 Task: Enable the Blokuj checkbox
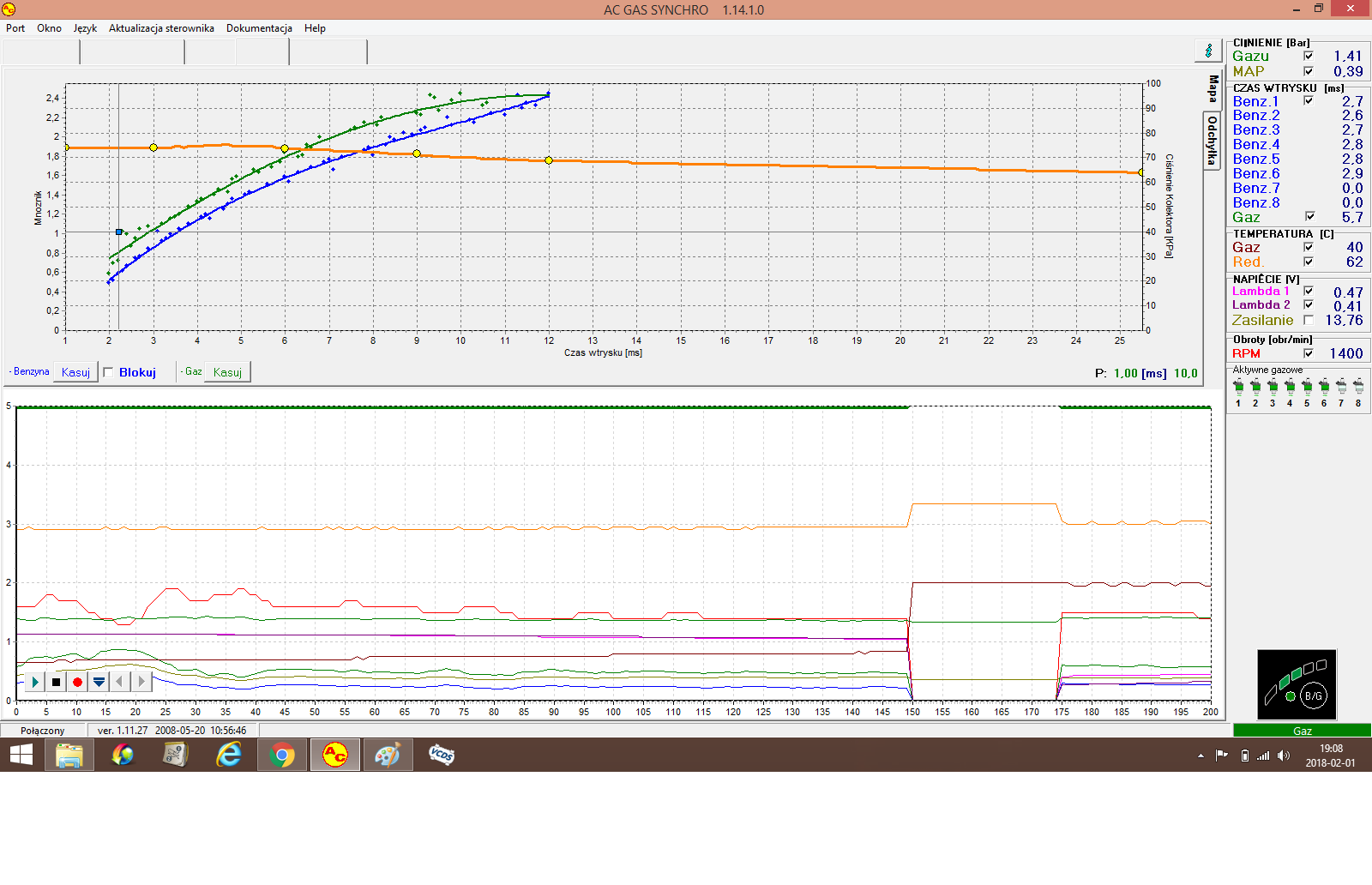[x=108, y=372]
